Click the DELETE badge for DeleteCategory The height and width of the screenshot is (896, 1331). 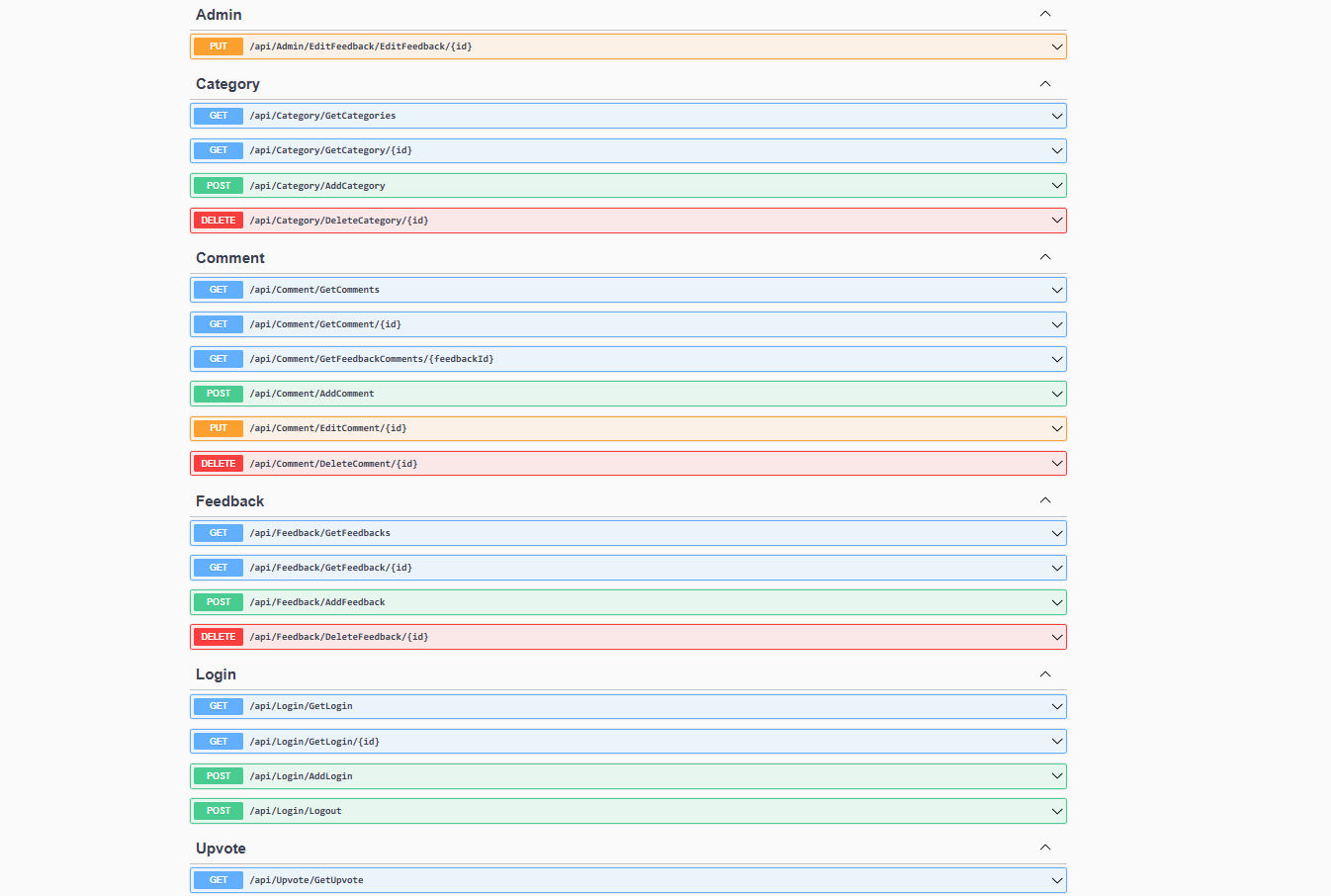218,221
